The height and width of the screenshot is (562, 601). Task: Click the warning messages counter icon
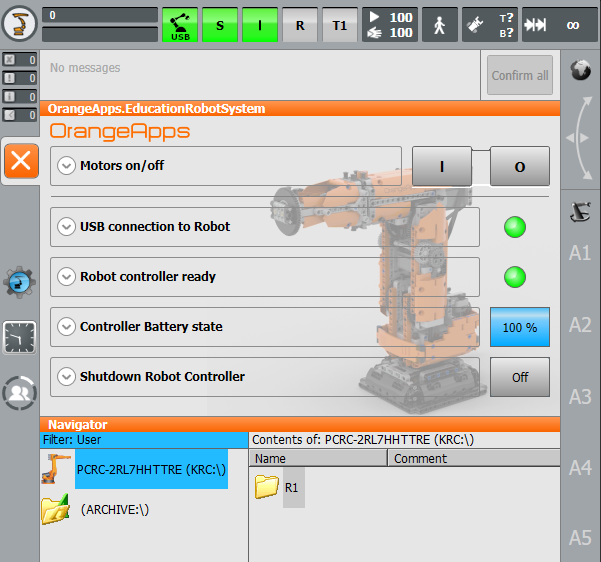[x=20, y=78]
